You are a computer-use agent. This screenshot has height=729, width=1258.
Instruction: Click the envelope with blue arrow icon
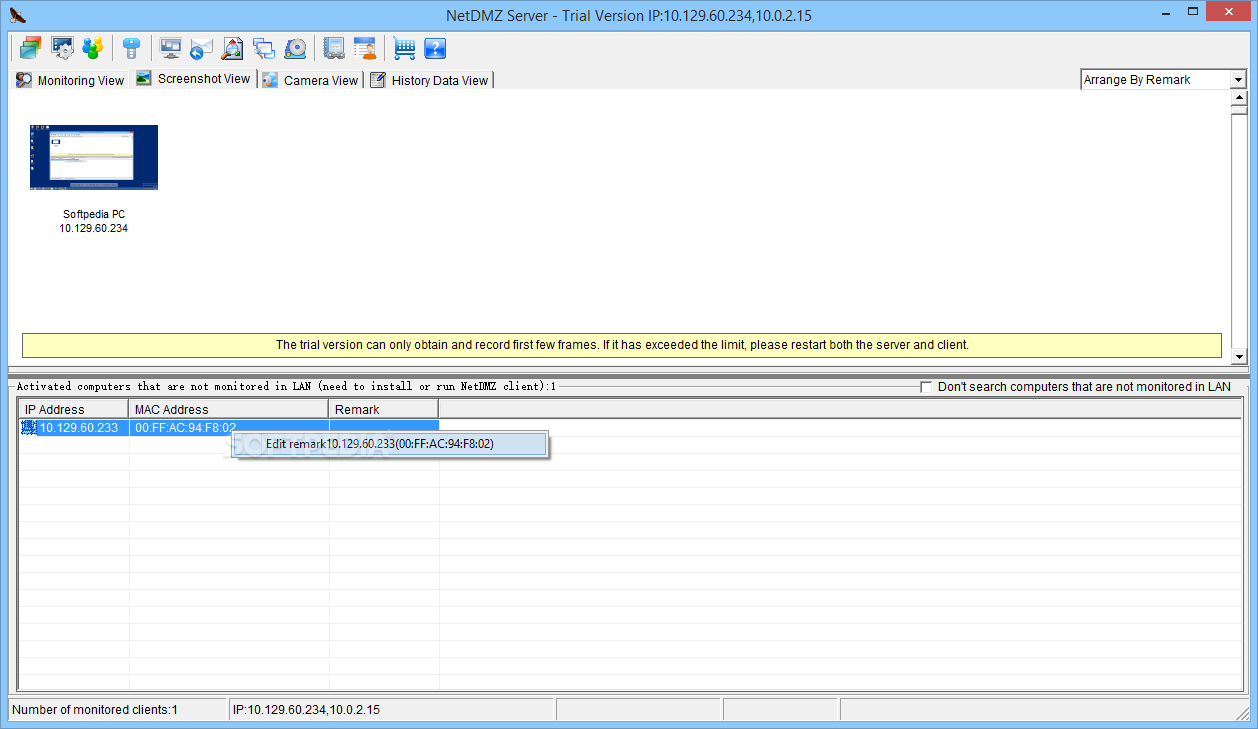pyautogui.click(x=201, y=48)
